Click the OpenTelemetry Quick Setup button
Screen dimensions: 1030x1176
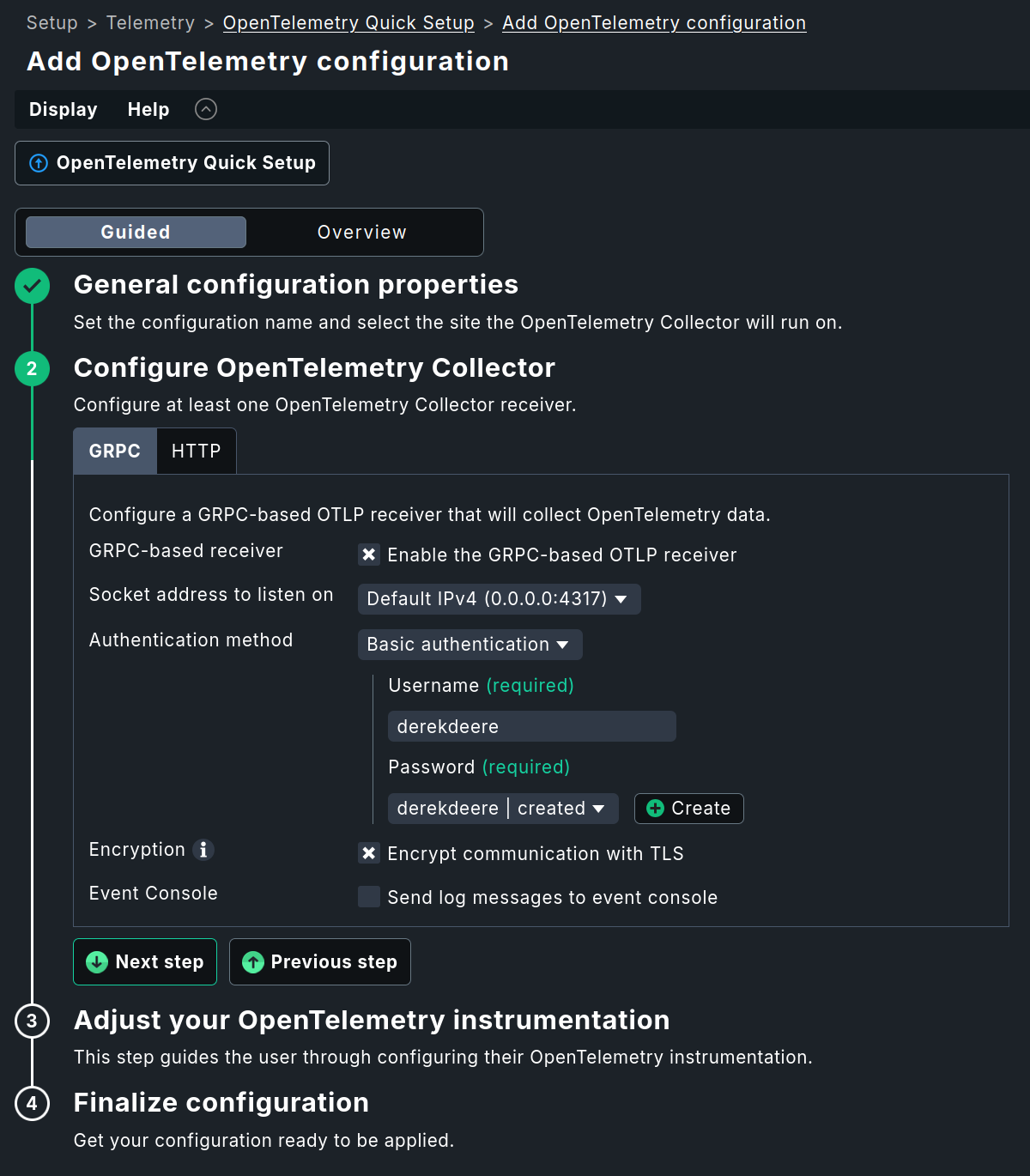pyautogui.click(x=172, y=163)
